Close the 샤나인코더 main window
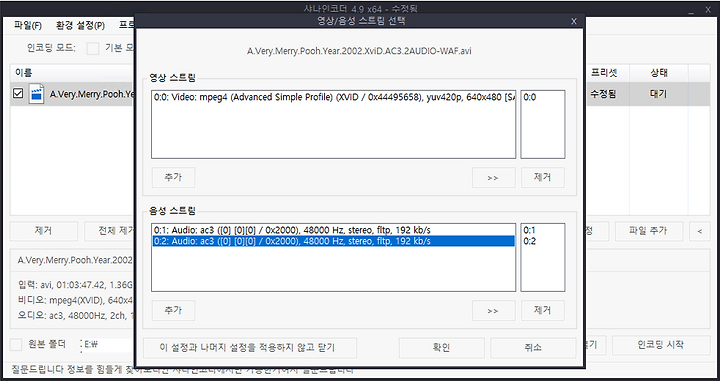720x381 pixels. (708, 10)
